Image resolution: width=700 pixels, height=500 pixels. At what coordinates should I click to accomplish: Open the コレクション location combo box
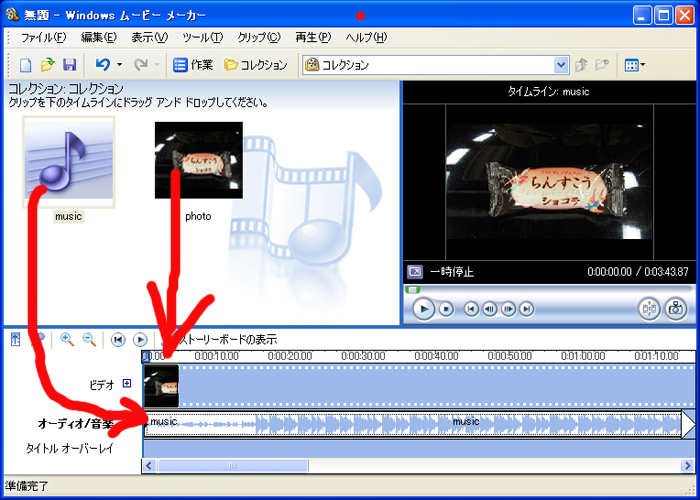pyautogui.click(x=436, y=65)
